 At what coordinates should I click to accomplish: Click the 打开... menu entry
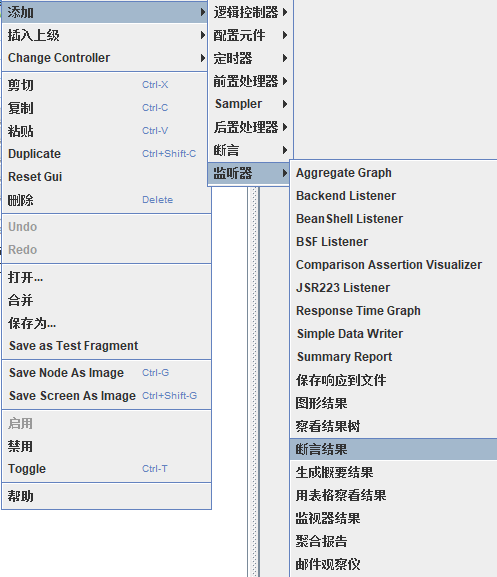[106, 277]
